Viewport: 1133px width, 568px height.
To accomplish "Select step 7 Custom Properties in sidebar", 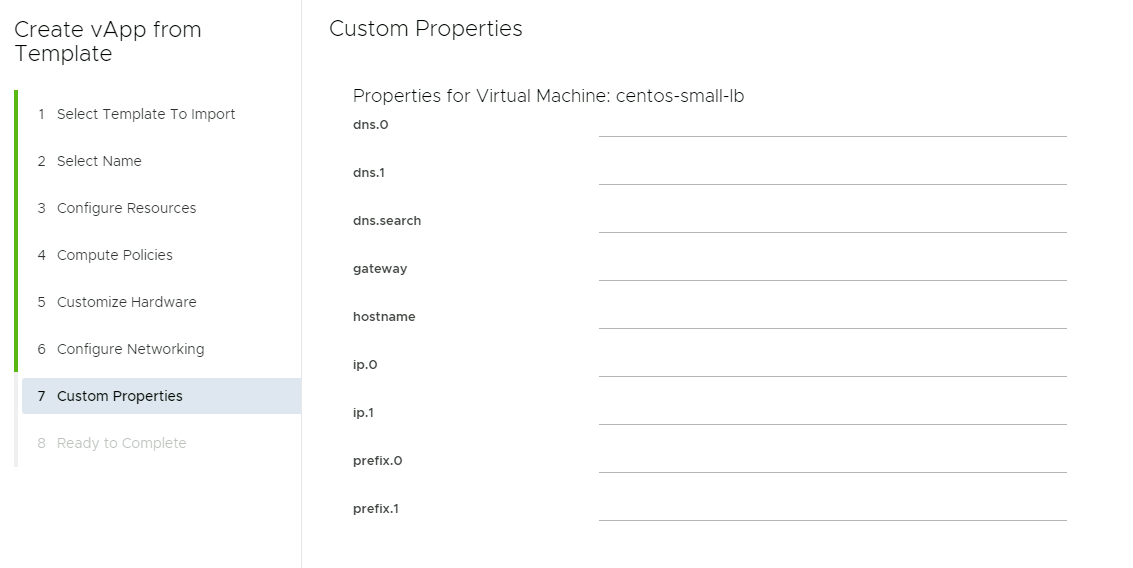I will click(120, 396).
